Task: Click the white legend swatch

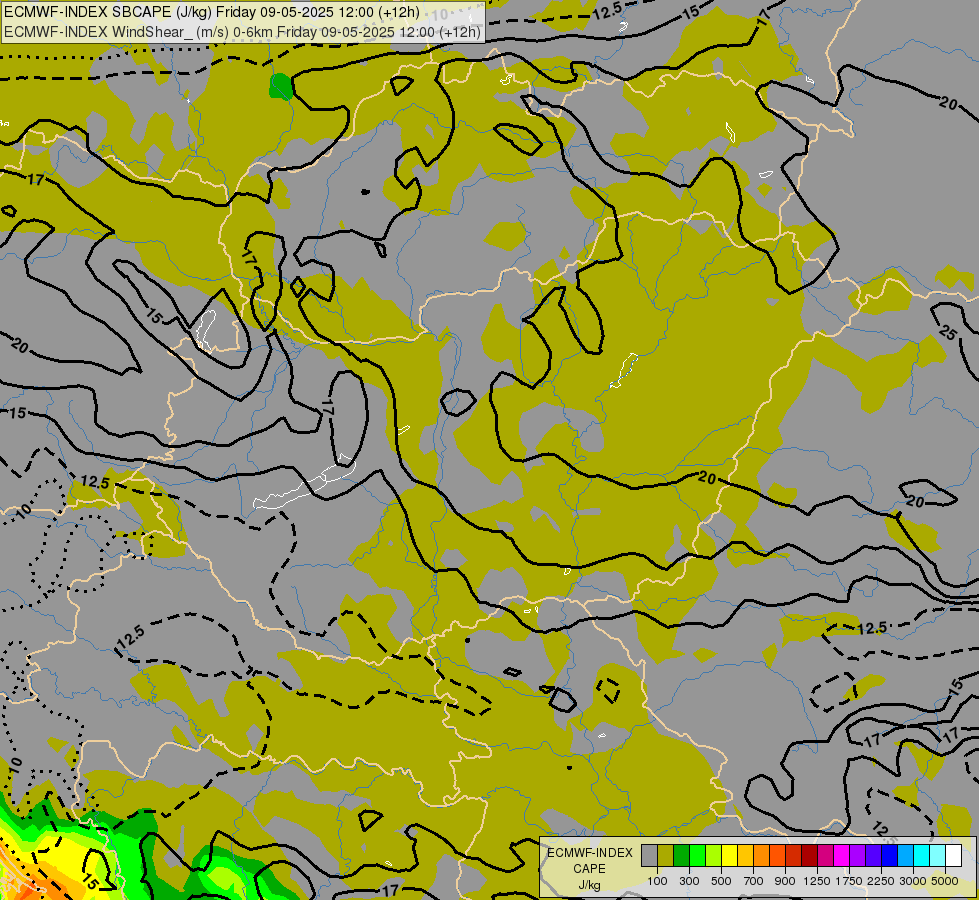Action: (953, 856)
